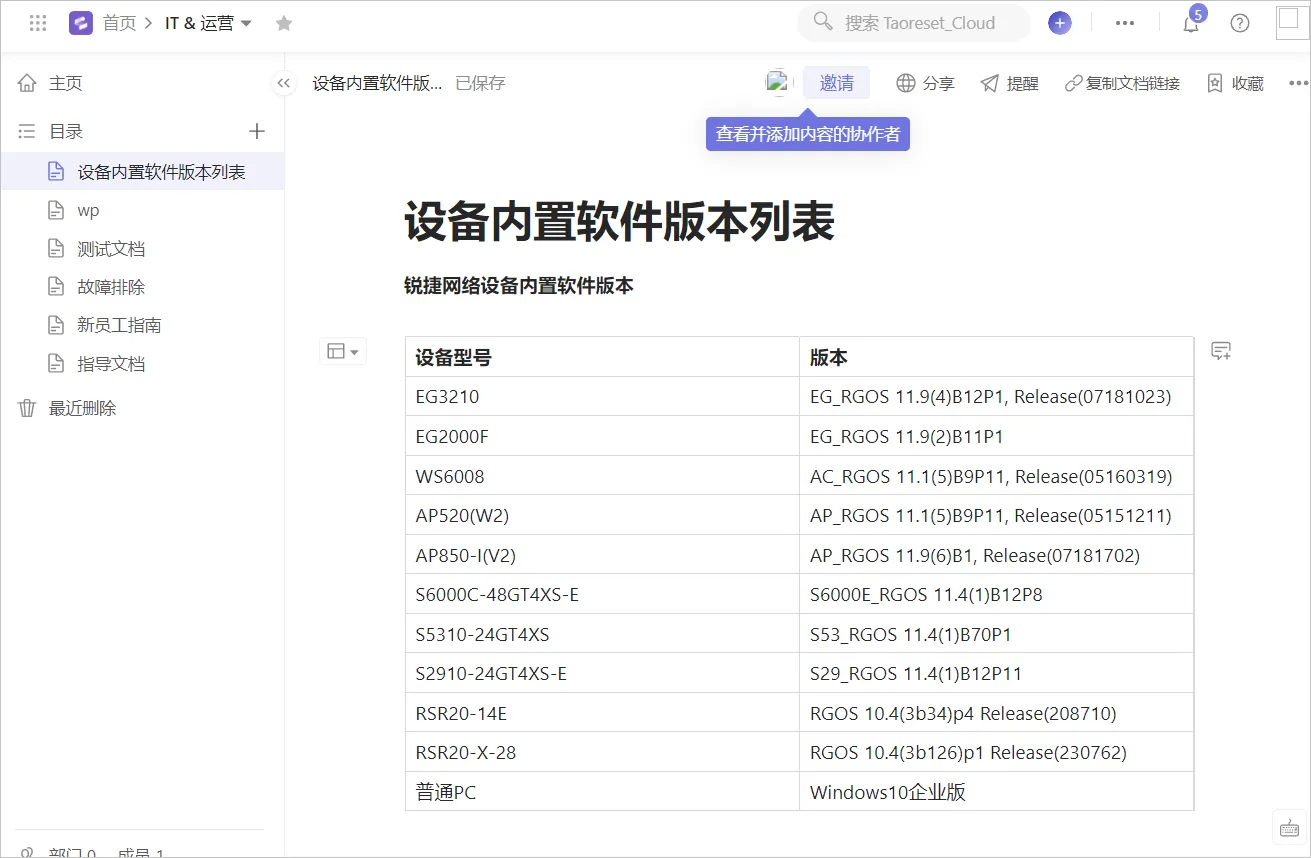Select the S5310-24GT4XS cell

(602, 634)
